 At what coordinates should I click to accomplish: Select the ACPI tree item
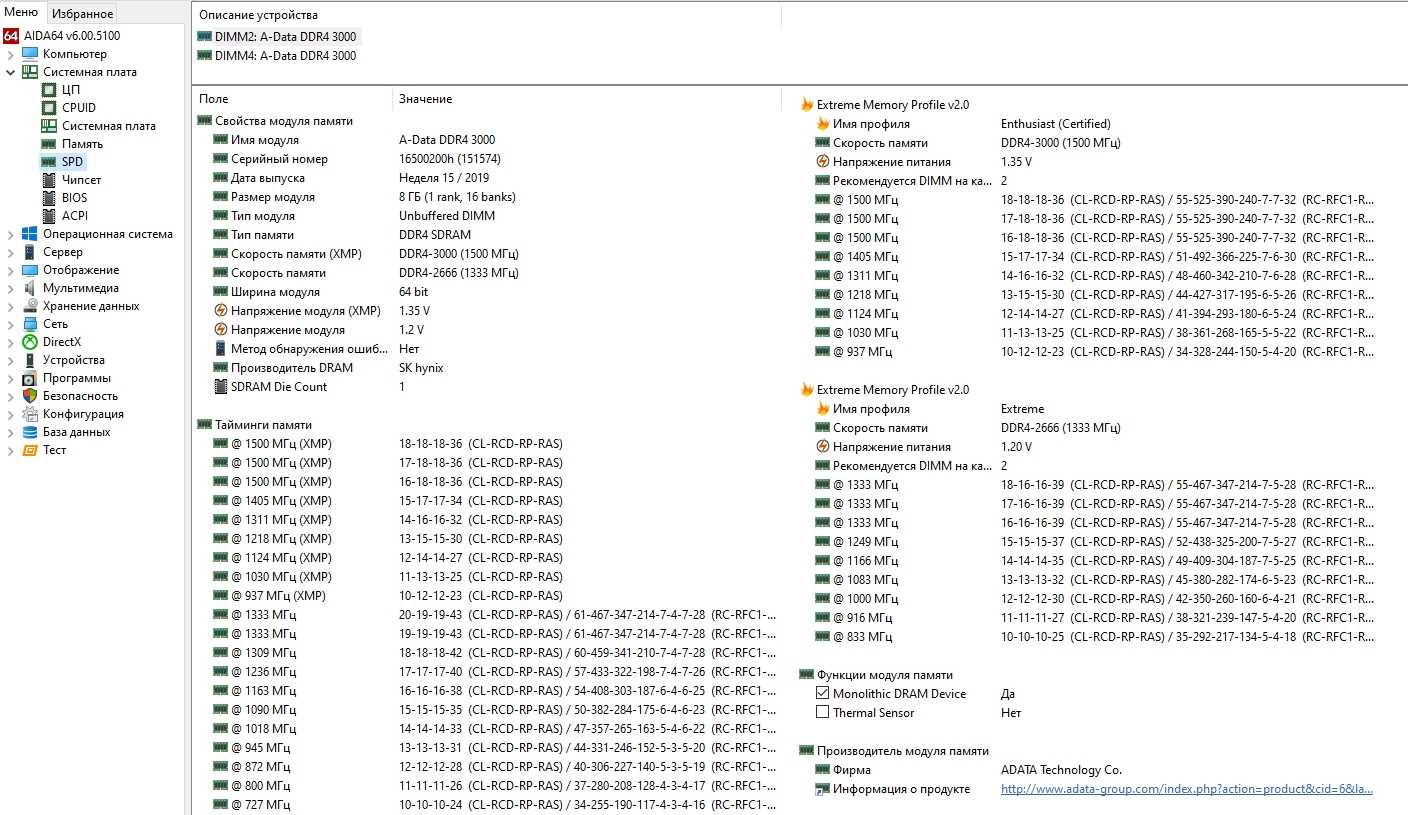point(75,216)
